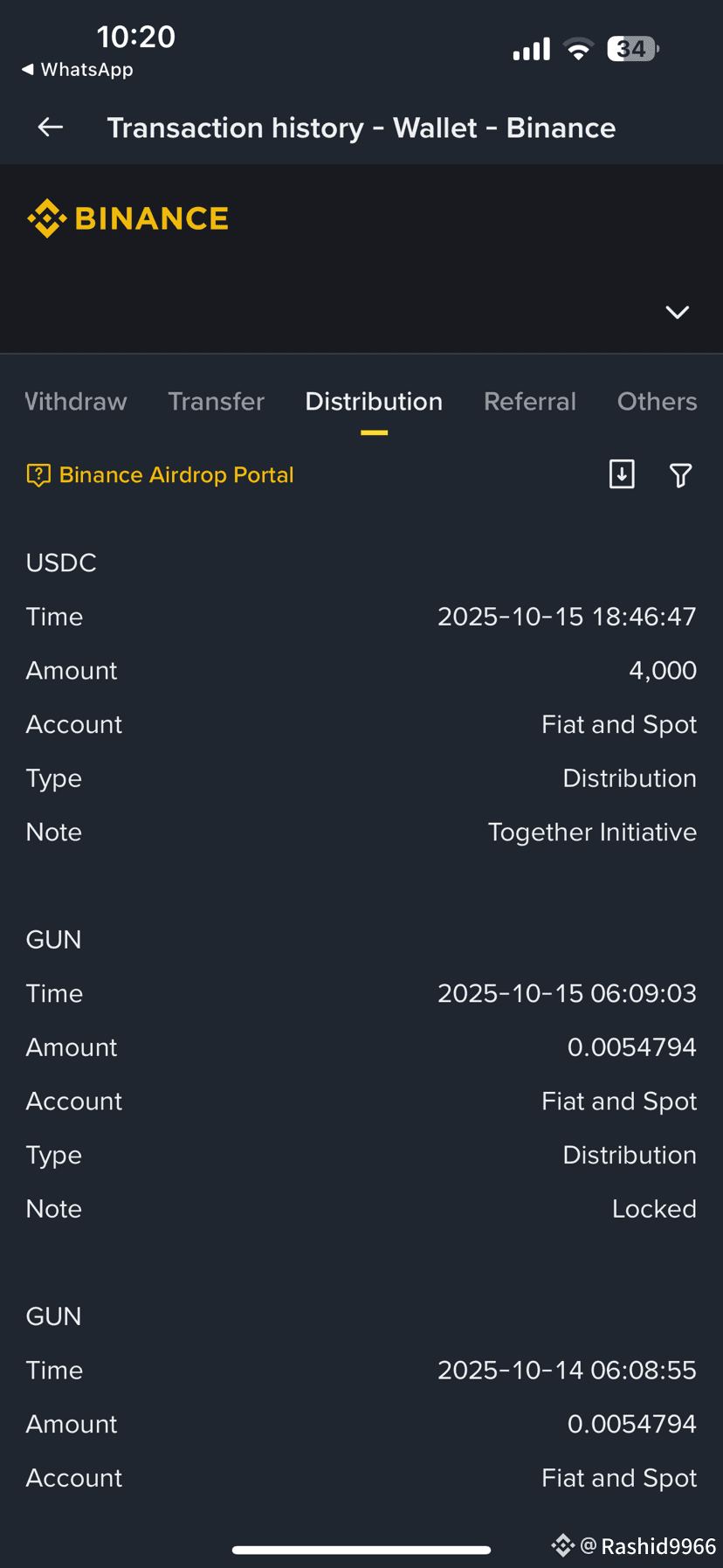Open the Binance Airdrop Portal link

(176, 475)
